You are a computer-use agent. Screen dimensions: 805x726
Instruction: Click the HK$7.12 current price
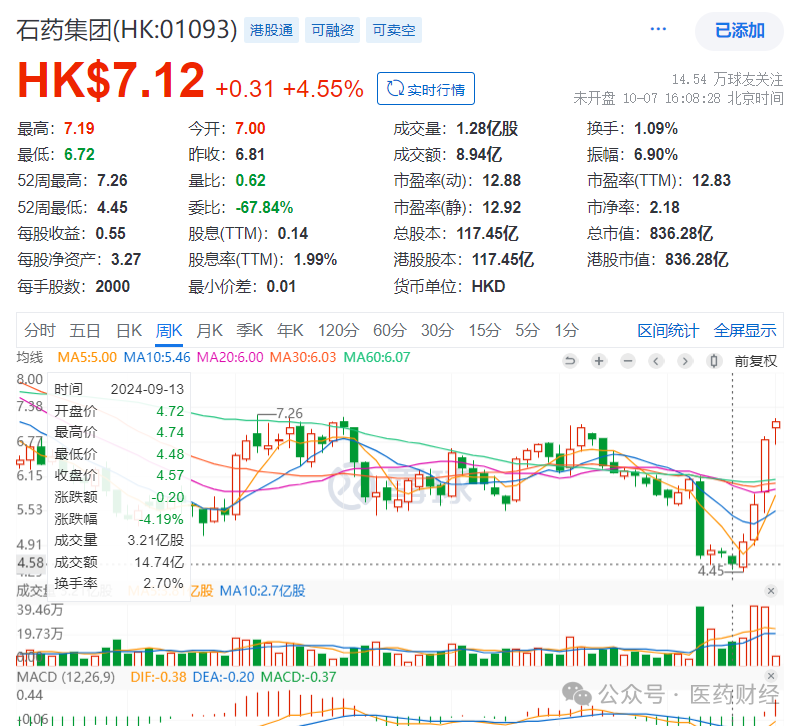coord(111,80)
